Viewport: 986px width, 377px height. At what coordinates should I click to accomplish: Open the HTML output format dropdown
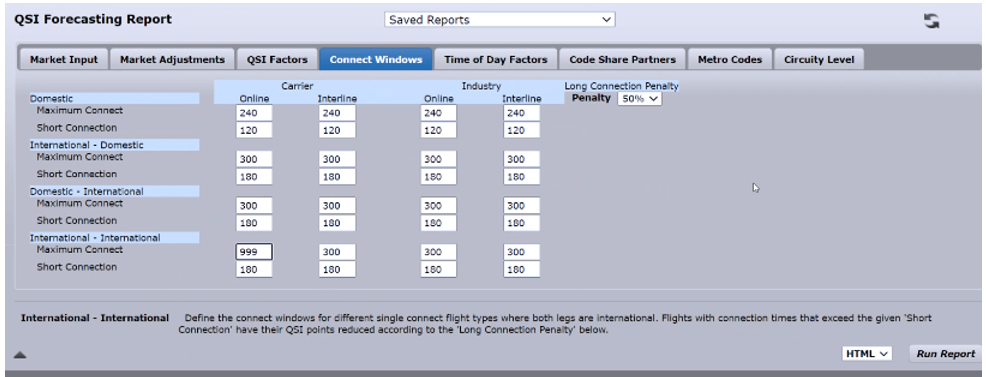tap(867, 354)
